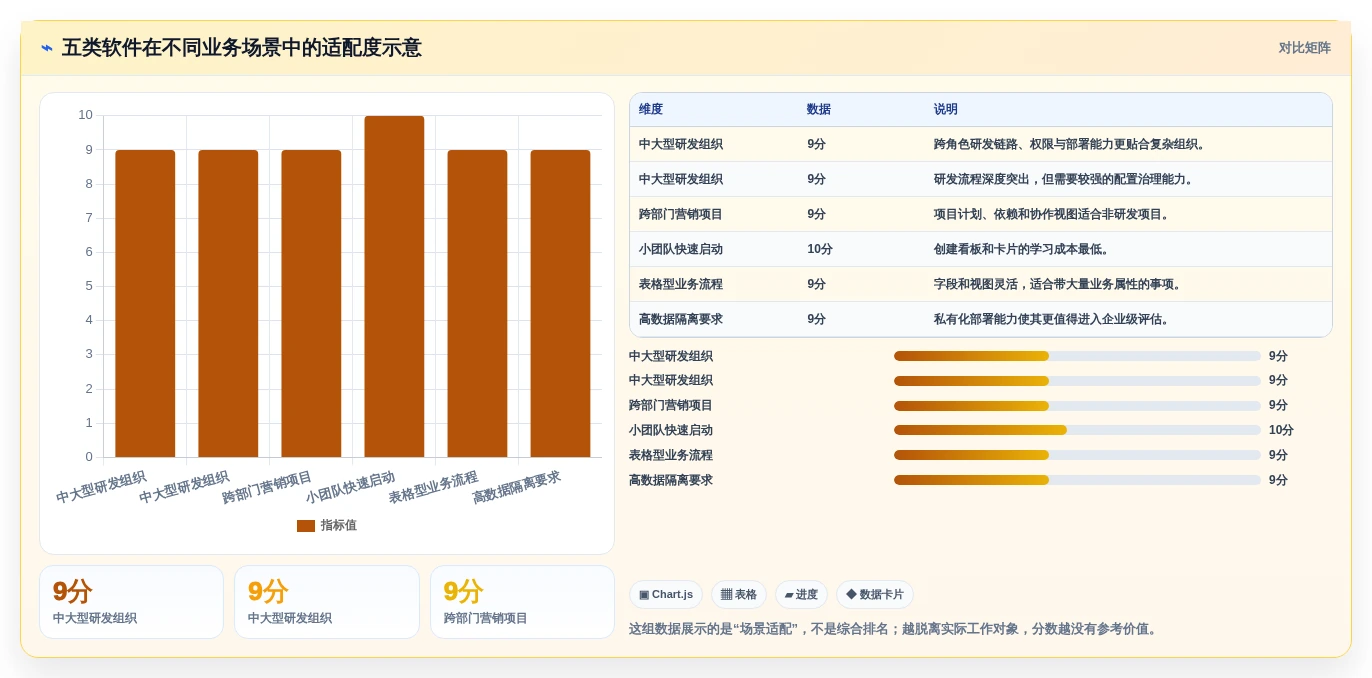Click the 小团队快速启动 progress bar
1372x678 pixels.
pos(1077,430)
